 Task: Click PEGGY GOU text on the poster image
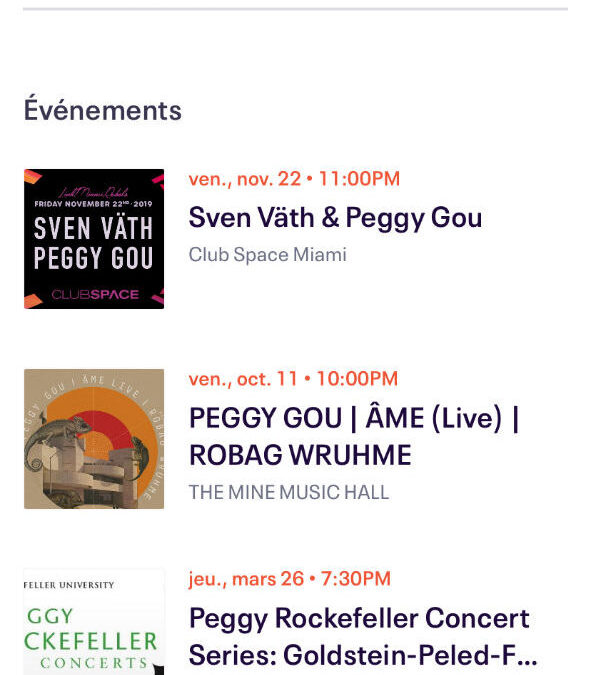point(93,257)
